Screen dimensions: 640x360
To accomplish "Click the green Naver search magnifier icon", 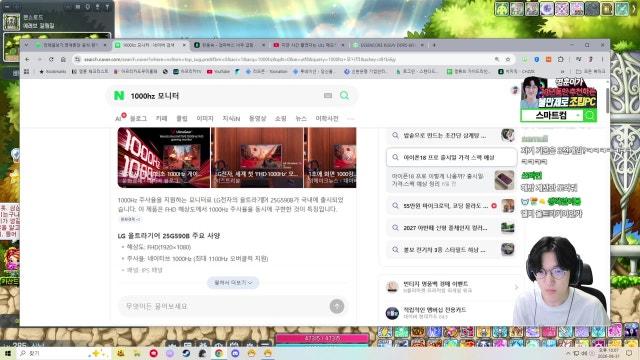I will [x=344, y=96].
